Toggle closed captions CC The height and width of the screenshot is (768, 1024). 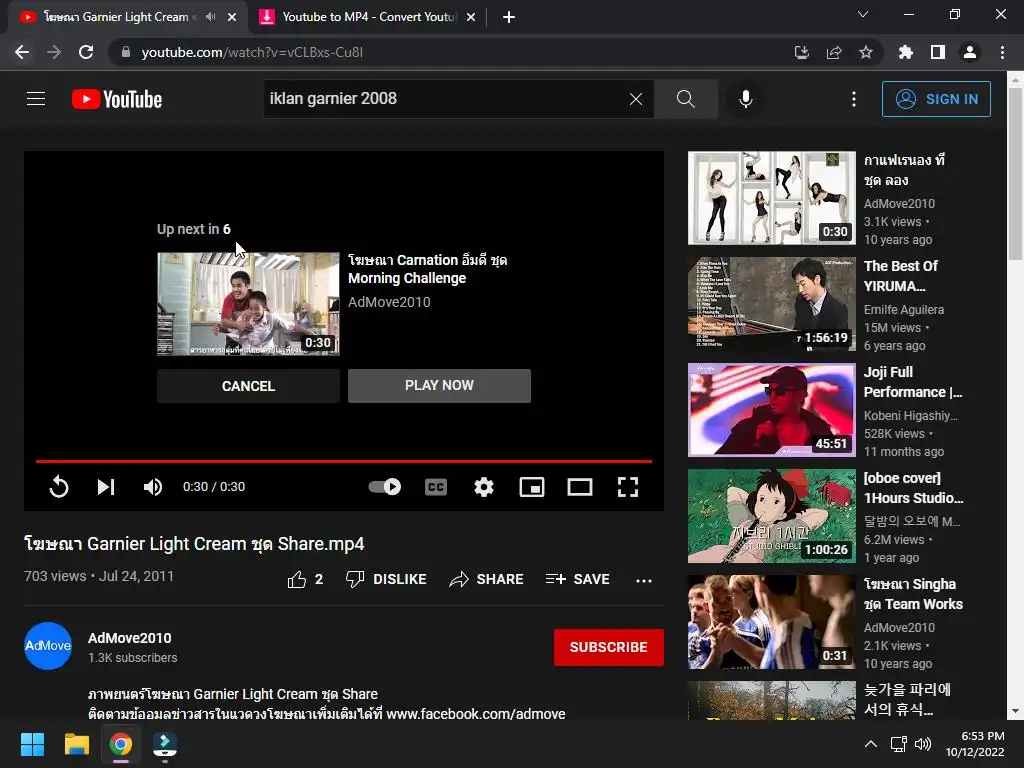pos(436,487)
